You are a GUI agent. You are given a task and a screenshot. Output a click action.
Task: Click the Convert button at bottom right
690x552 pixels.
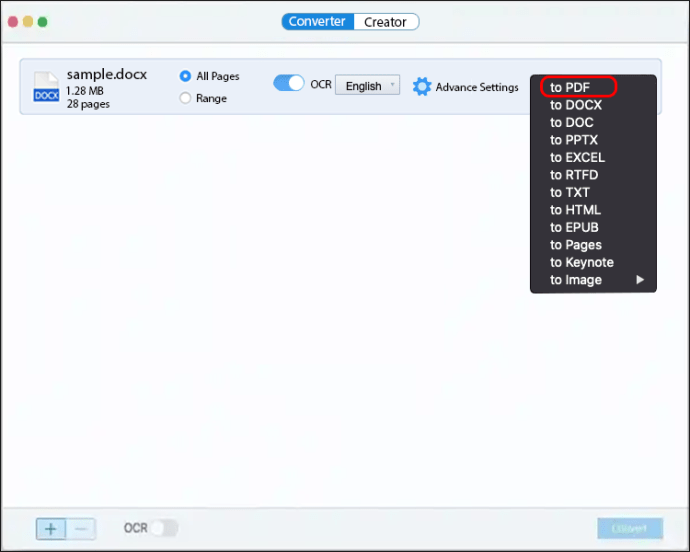pyautogui.click(x=630, y=528)
